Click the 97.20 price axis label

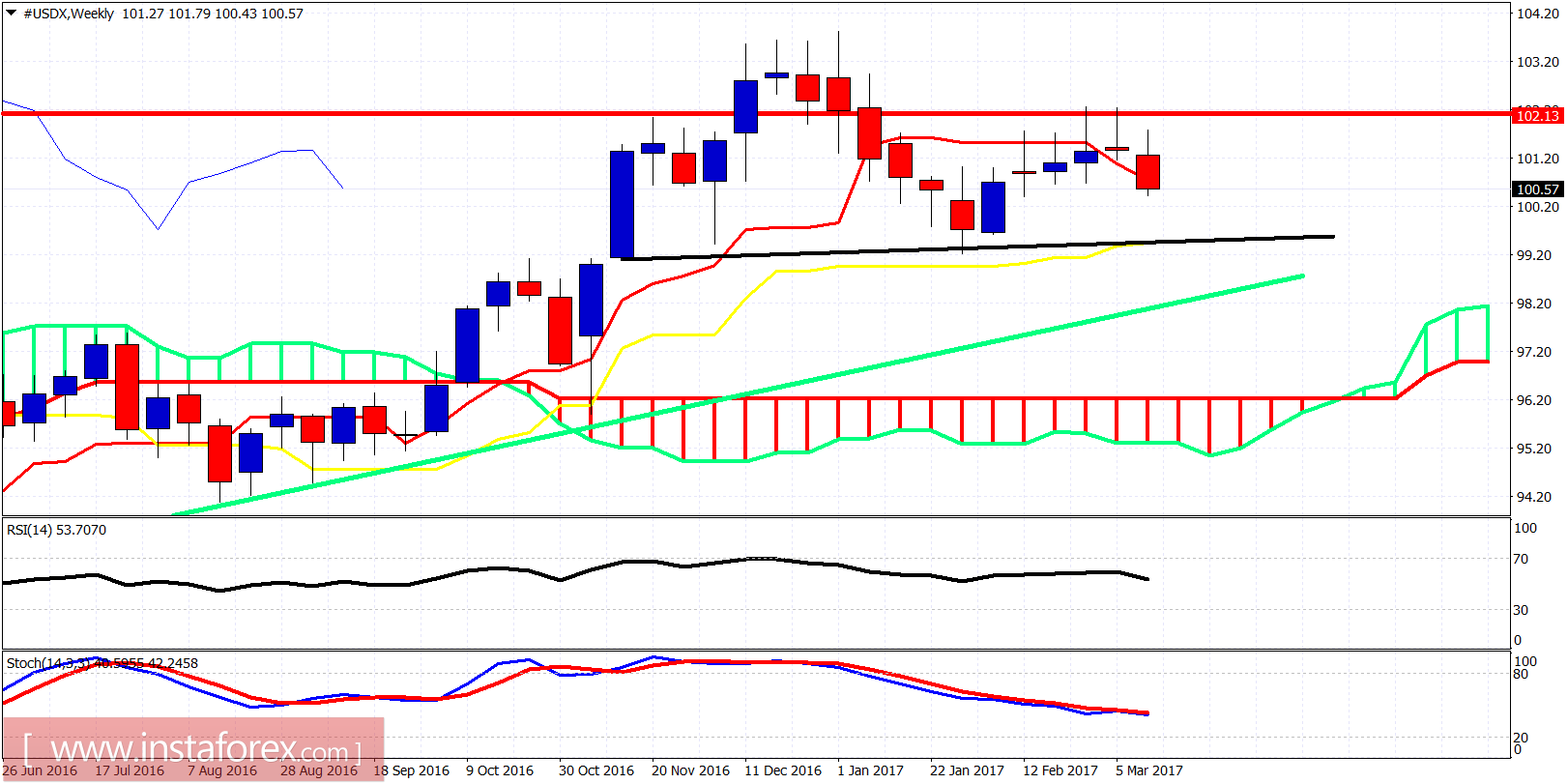point(1537,352)
